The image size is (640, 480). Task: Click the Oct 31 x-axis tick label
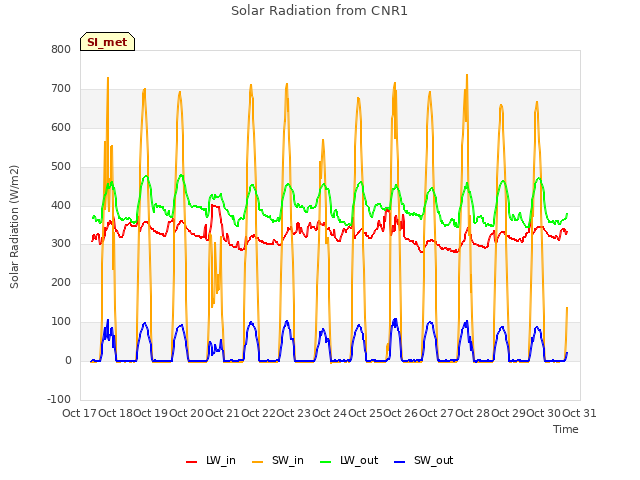coord(579,413)
